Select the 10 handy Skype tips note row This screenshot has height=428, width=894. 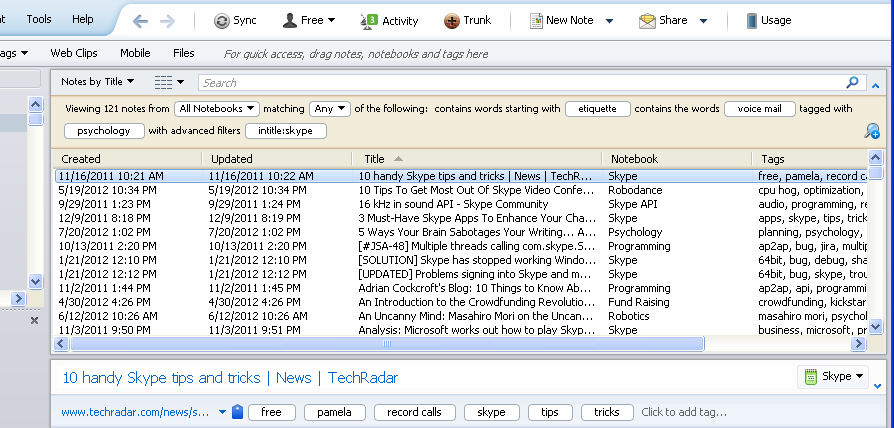click(x=461, y=176)
